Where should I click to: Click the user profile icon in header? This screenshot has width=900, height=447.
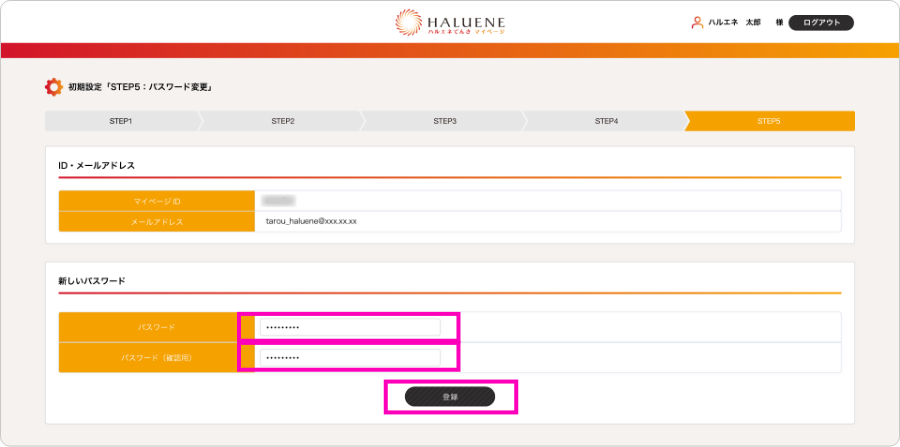(x=697, y=22)
